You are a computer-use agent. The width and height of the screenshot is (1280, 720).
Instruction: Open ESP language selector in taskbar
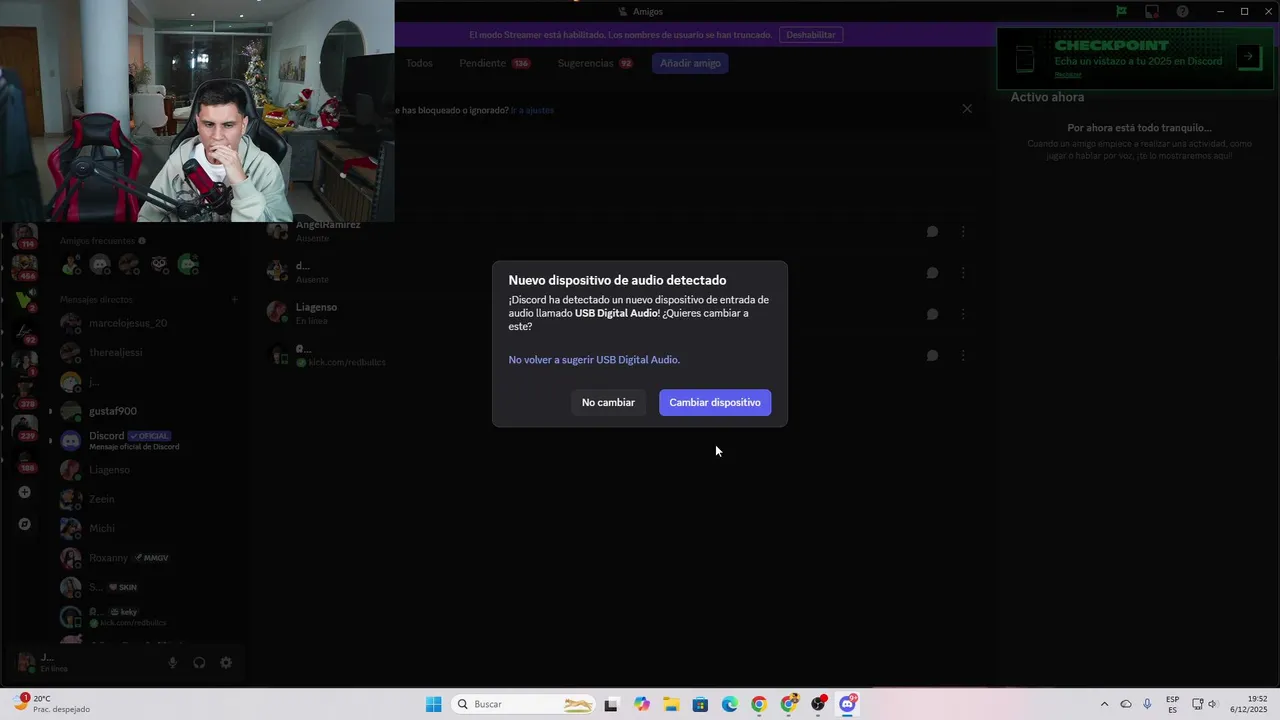(x=1172, y=704)
